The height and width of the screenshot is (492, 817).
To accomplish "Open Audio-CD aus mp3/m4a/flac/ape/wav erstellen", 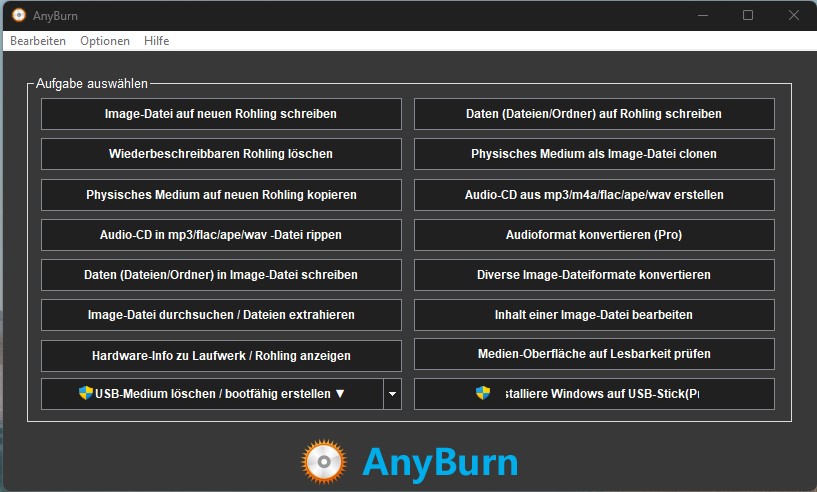I will (594, 194).
